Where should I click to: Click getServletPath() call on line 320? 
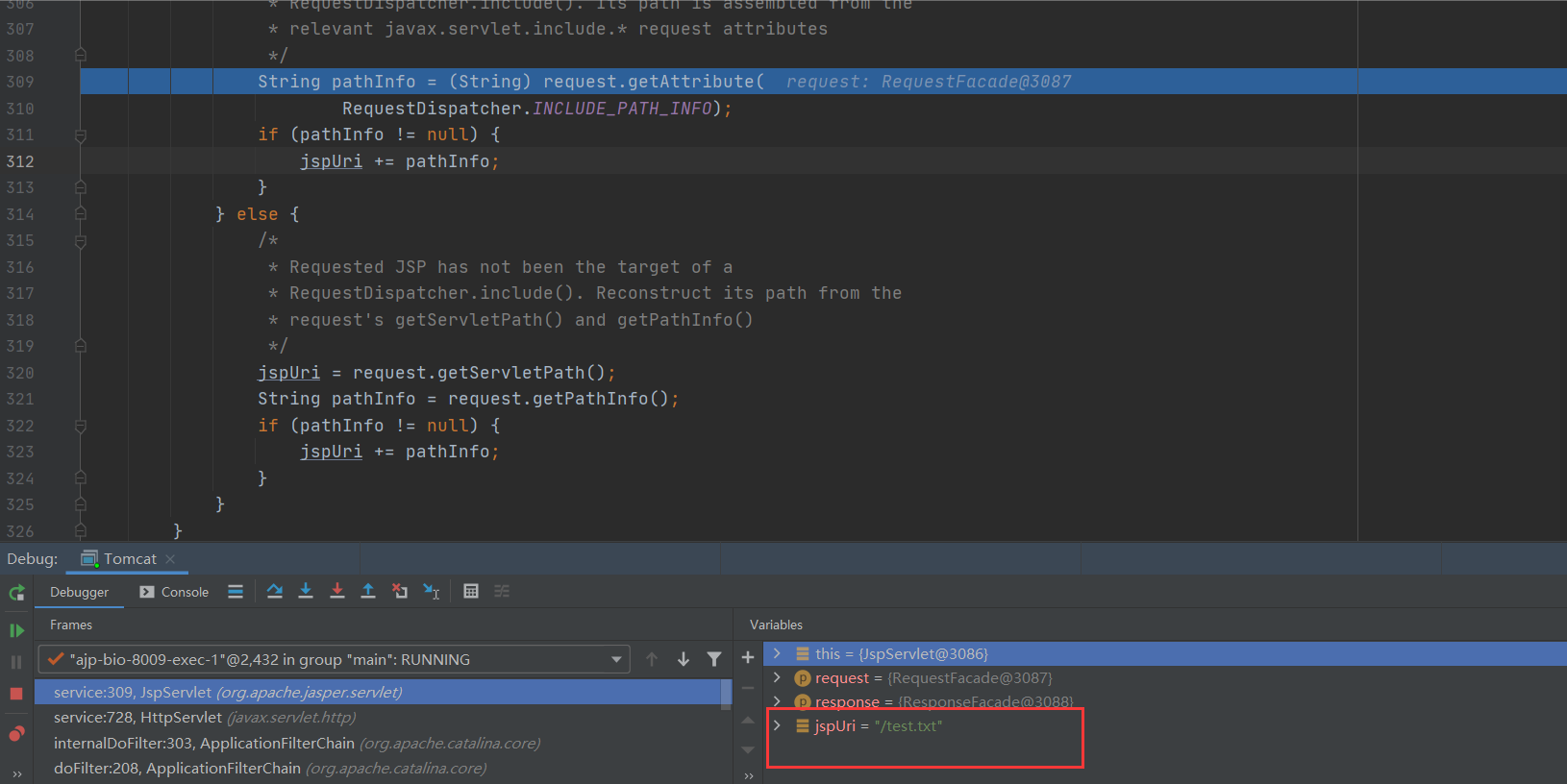pos(521,373)
